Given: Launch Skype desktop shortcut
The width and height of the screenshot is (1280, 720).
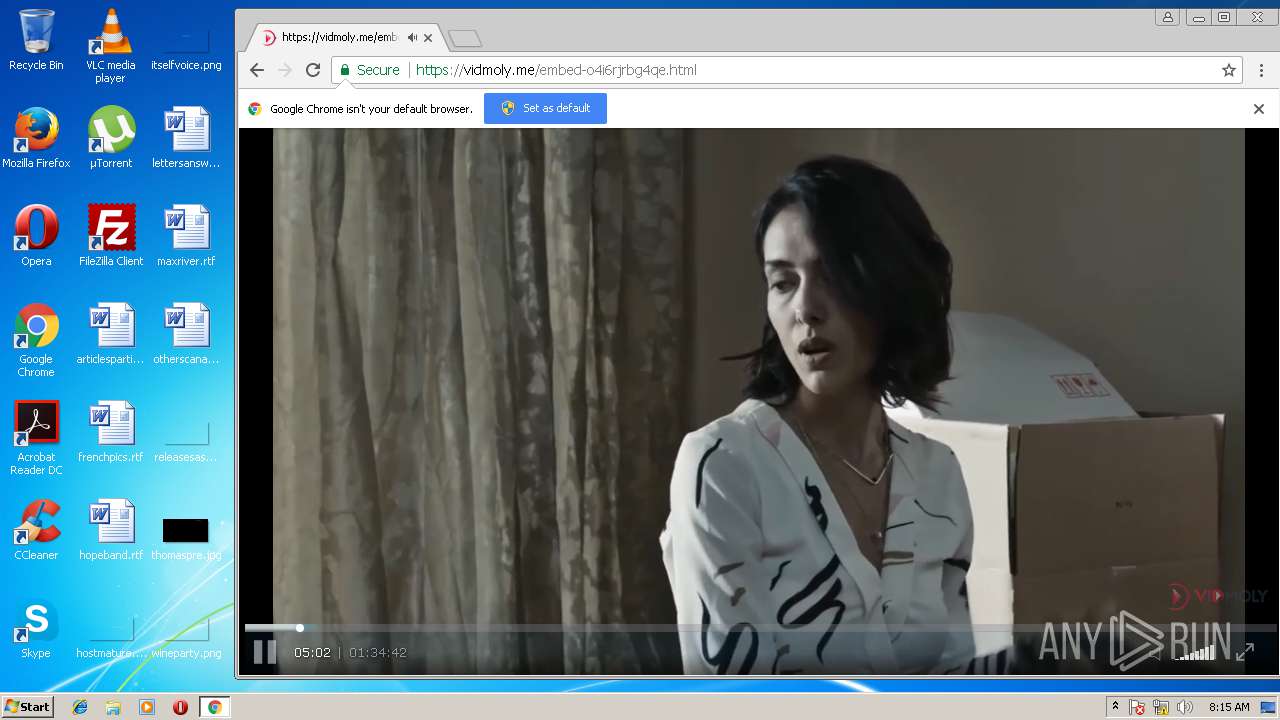Looking at the screenshot, I should [x=36, y=628].
